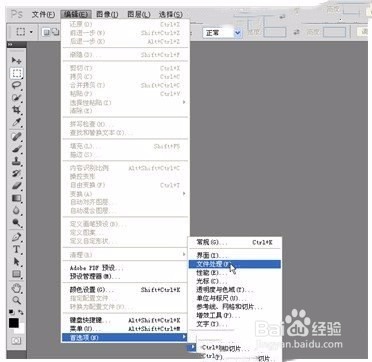Choose 参考线、网格和切片 in preferences submenu
The width and height of the screenshot is (372, 362).
(x=235, y=307)
